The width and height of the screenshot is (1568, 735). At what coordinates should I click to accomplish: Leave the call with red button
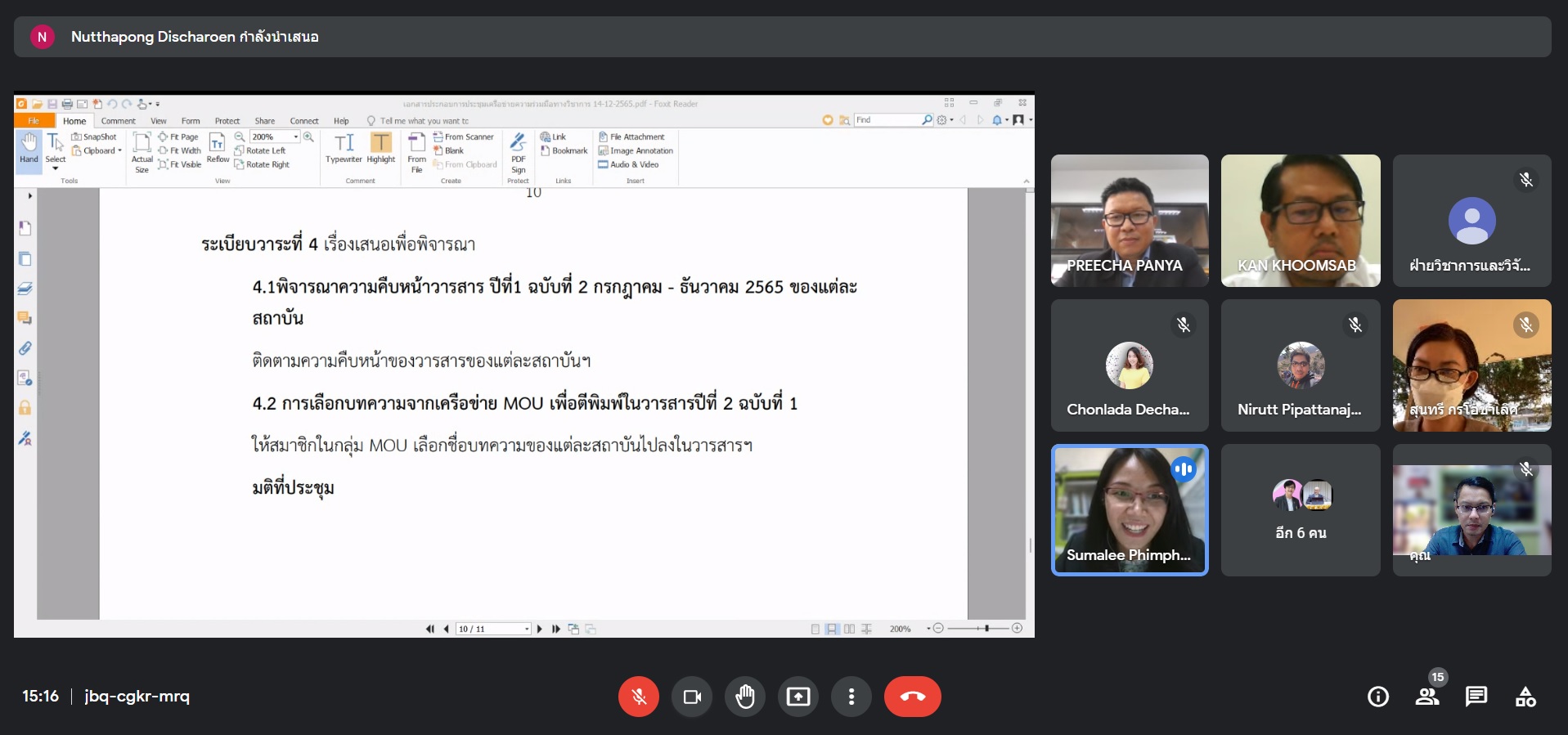point(912,697)
